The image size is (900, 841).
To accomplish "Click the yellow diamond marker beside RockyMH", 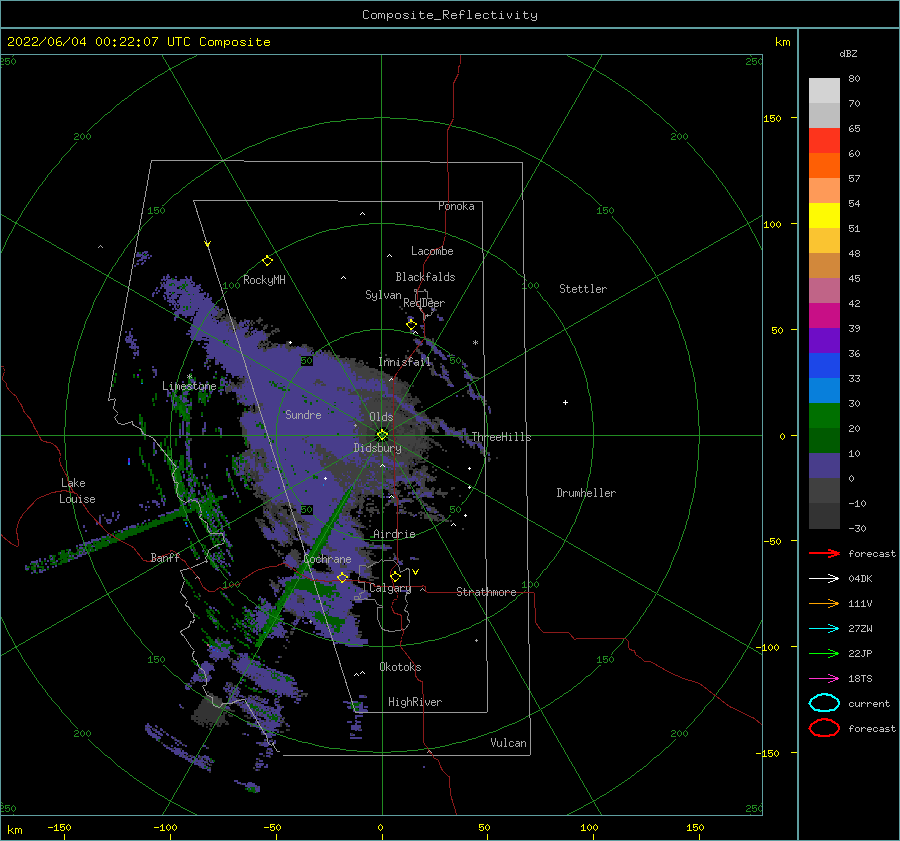I will pyautogui.click(x=267, y=261).
